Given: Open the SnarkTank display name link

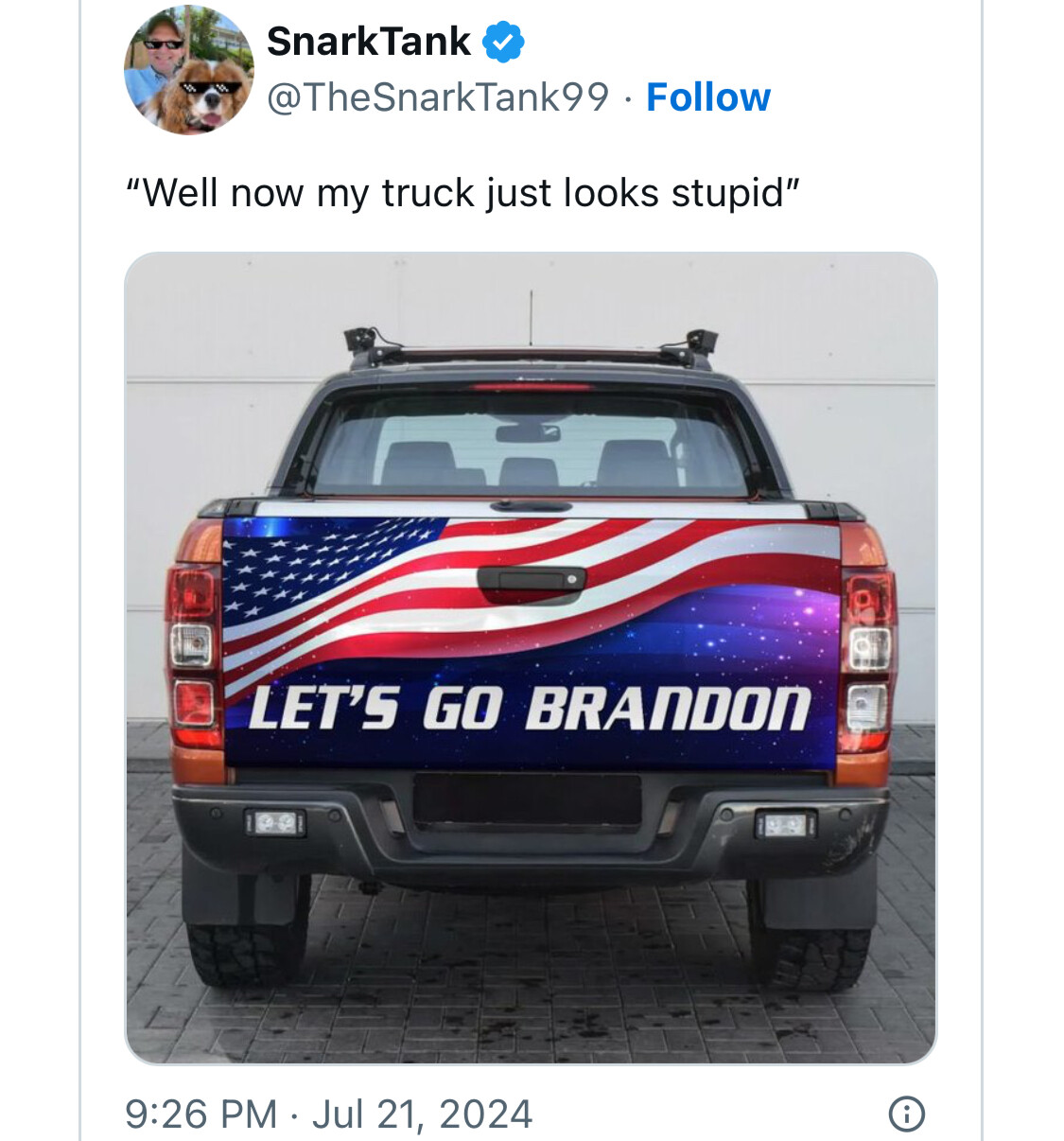Looking at the screenshot, I should [x=368, y=42].
